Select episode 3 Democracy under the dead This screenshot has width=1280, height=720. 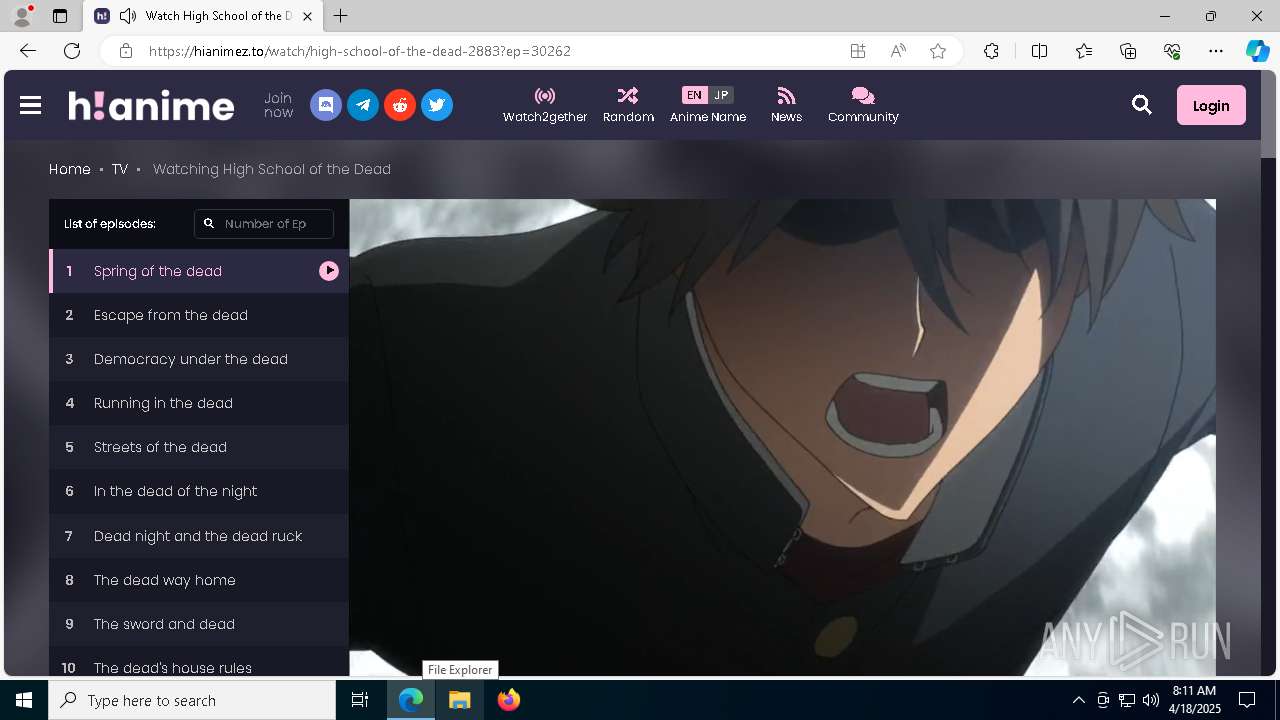(x=199, y=359)
